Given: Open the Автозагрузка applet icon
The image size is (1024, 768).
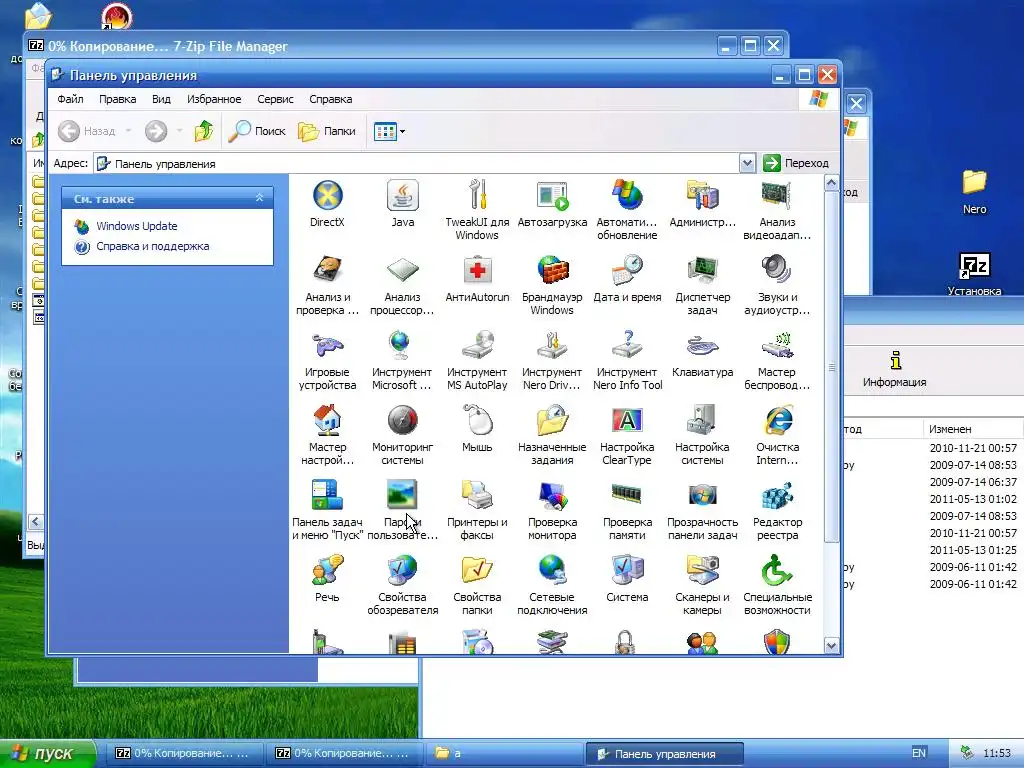Looking at the screenshot, I should click(x=552, y=196).
